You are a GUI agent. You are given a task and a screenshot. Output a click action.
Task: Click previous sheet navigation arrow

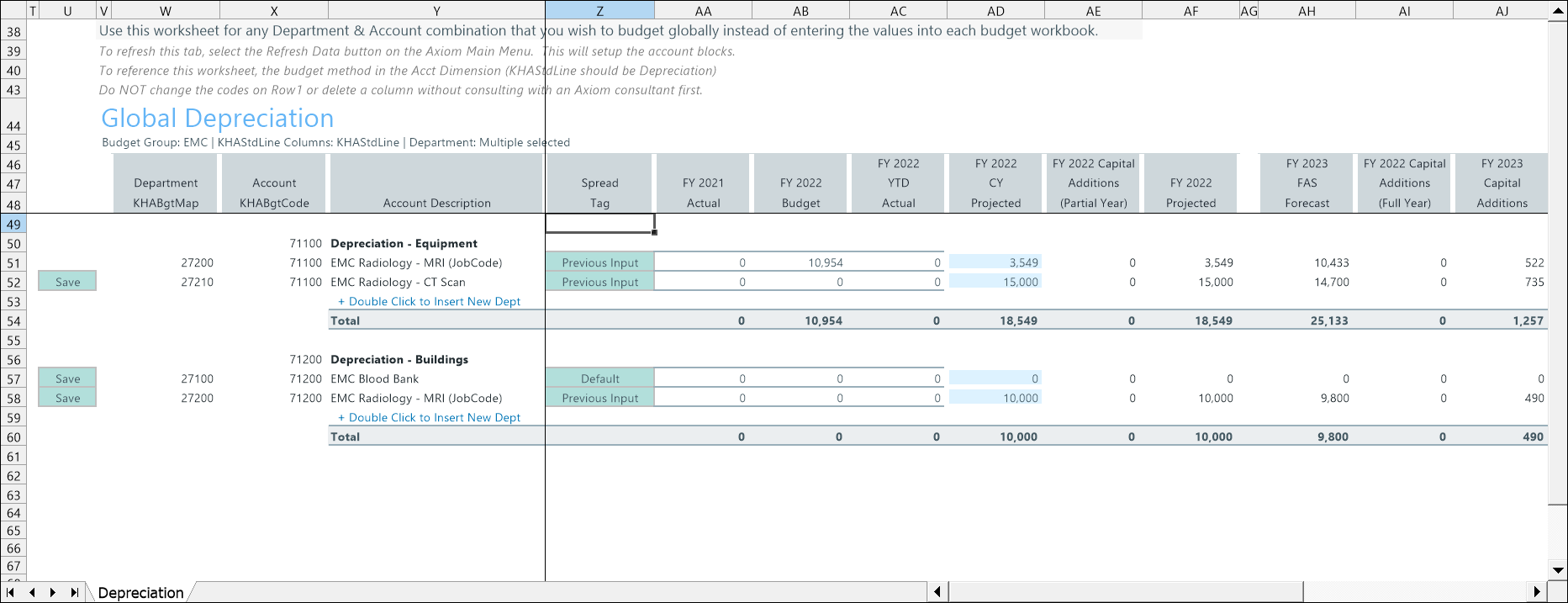(x=32, y=592)
